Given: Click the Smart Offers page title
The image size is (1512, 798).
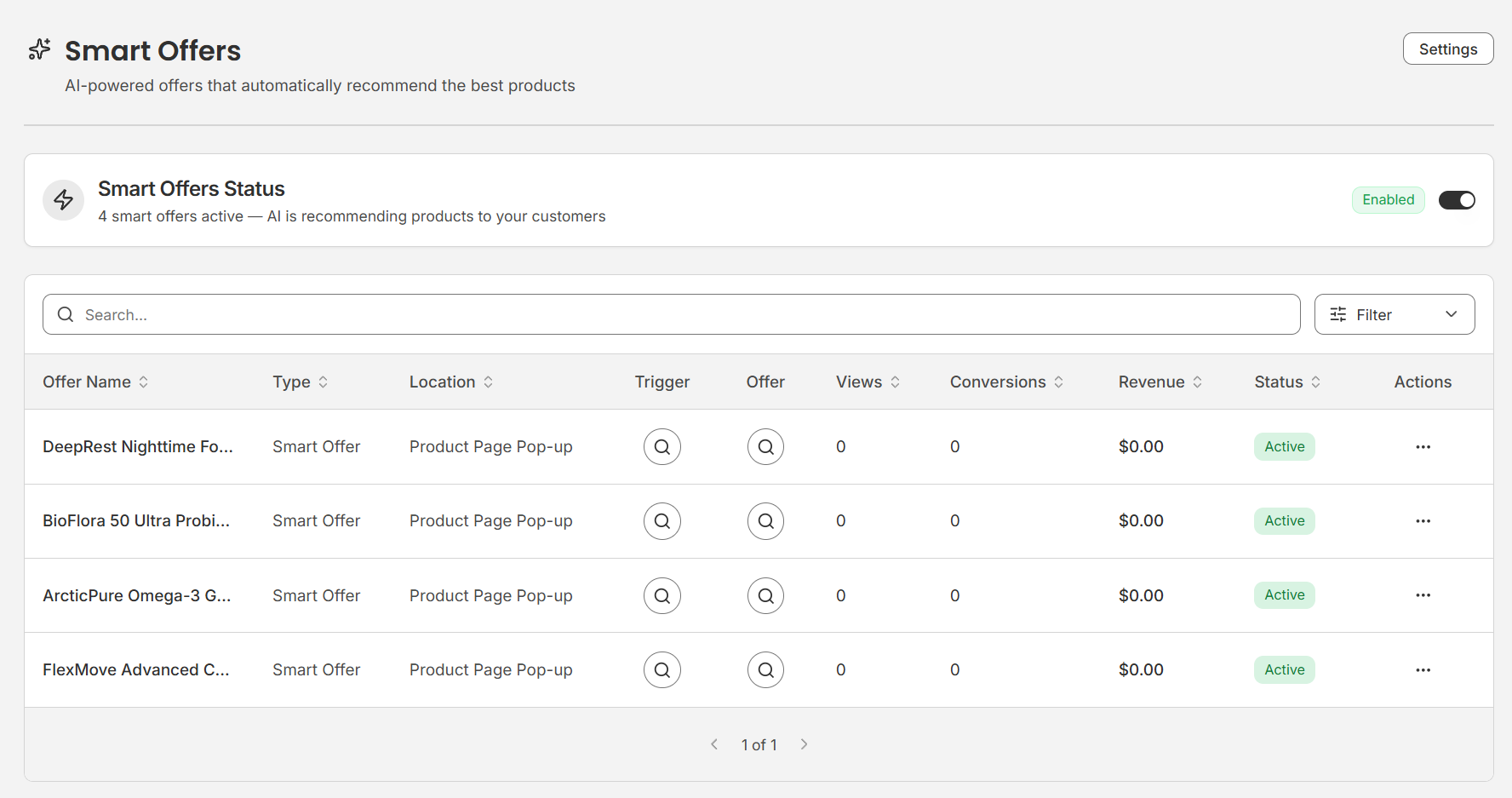Looking at the screenshot, I should [x=153, y=50].
